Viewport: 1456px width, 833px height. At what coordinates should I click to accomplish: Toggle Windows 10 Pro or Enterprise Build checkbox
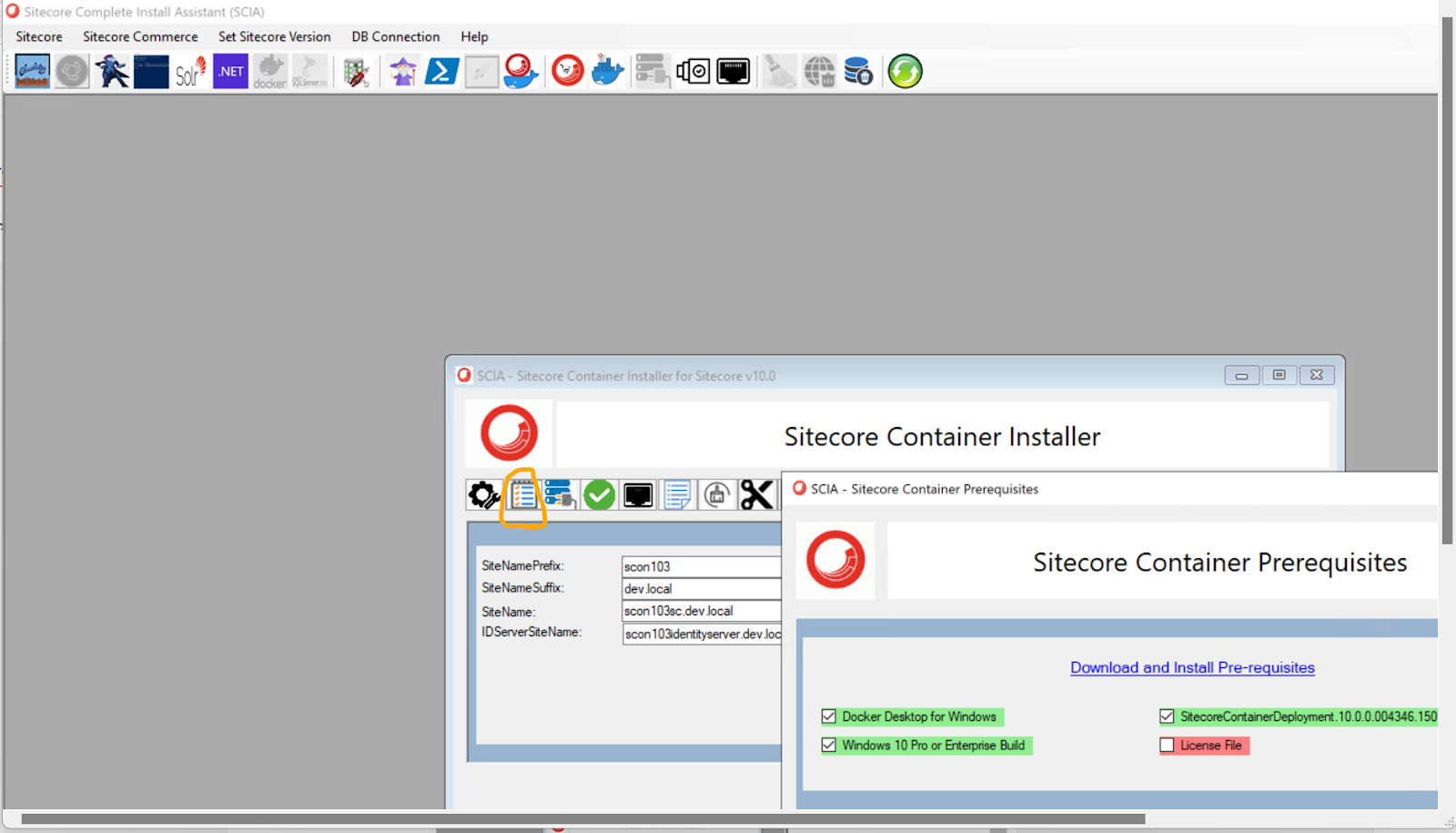point(829,745)
